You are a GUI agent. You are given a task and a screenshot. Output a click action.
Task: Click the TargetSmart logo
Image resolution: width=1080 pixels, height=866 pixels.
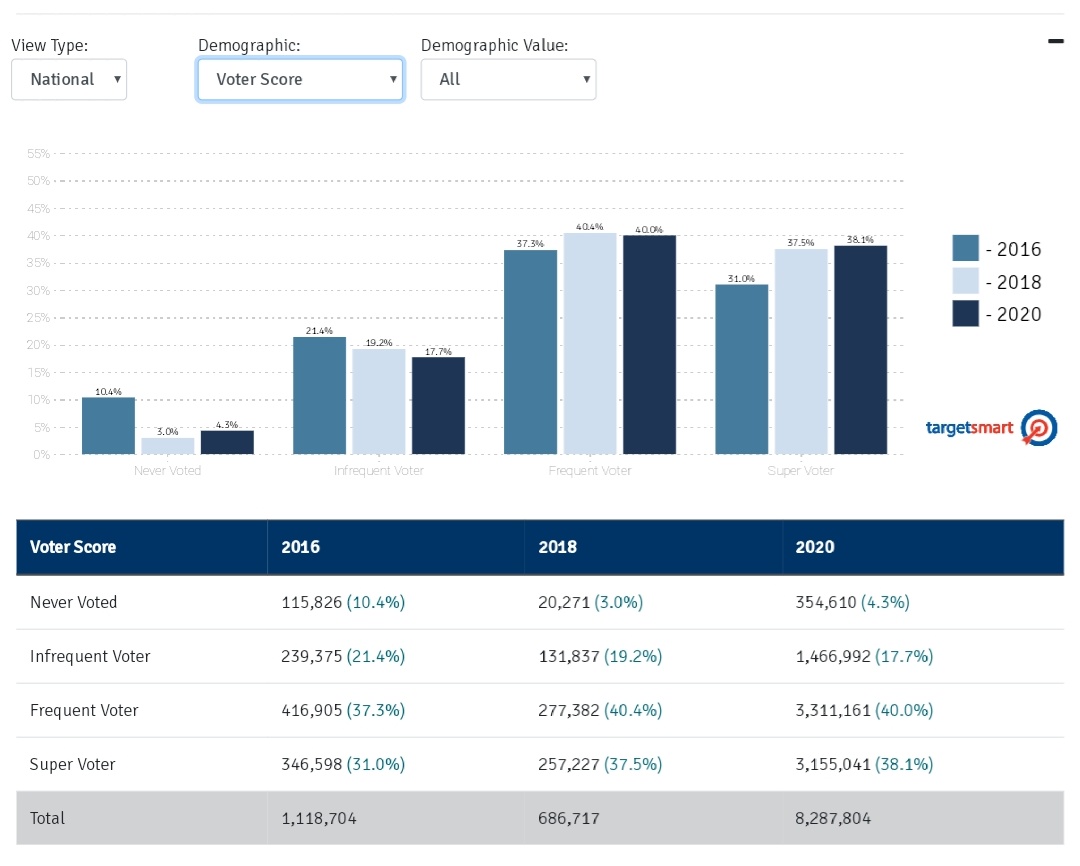point(991,428)
